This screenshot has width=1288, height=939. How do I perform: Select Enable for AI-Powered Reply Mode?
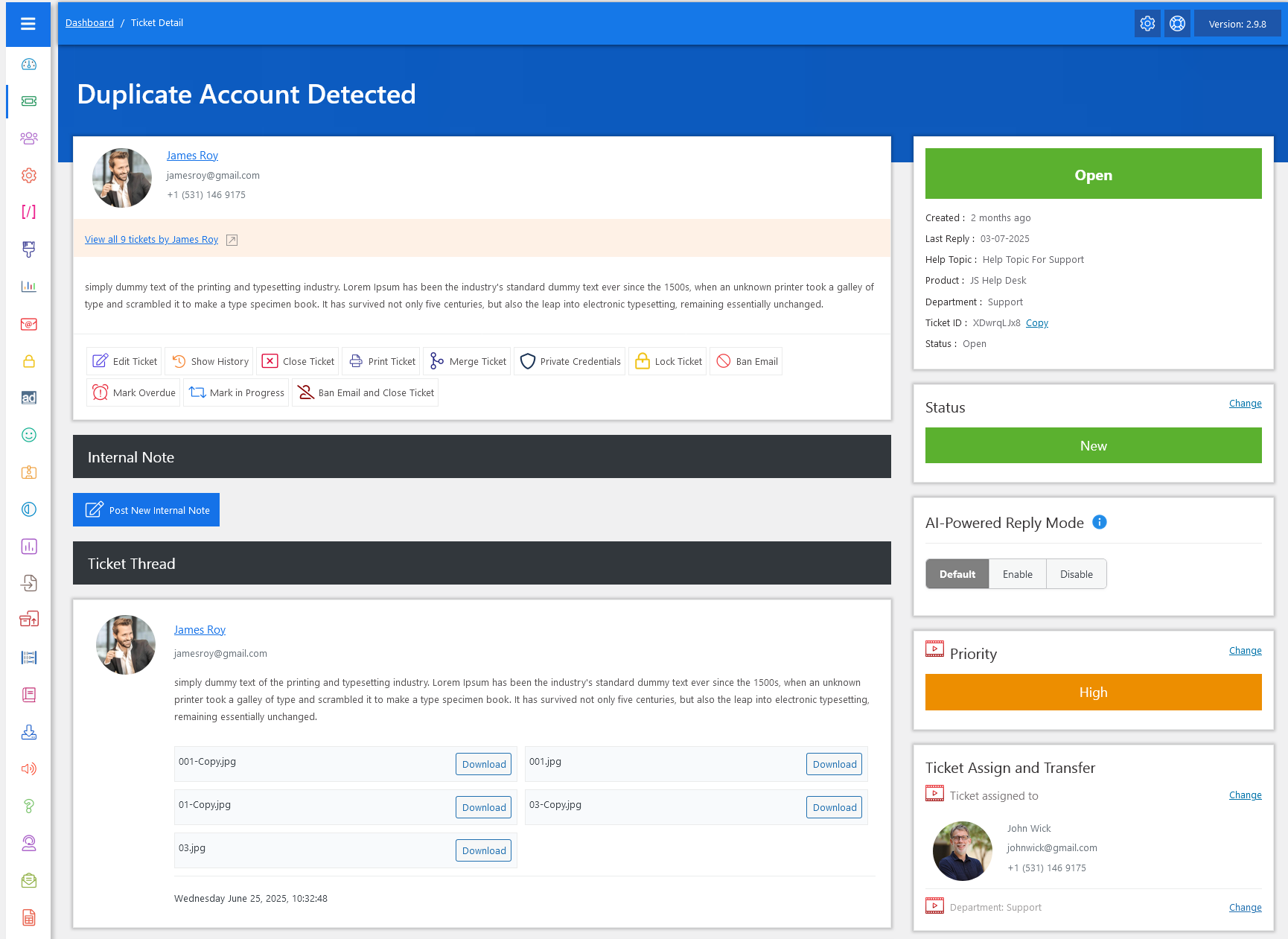pos(1017,574)
